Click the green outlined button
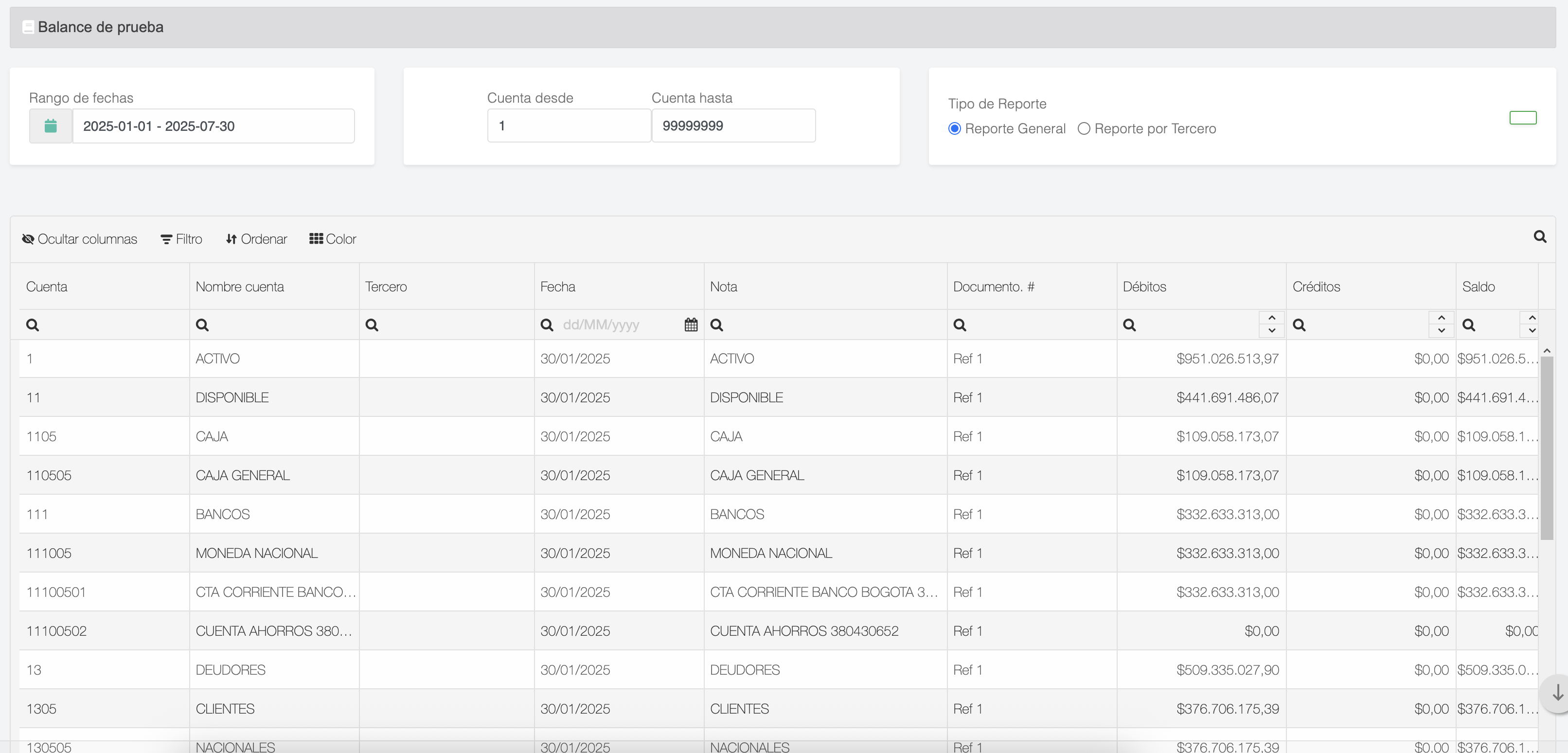Screen dimensions: 1568x753 [x=1523, y=118]
